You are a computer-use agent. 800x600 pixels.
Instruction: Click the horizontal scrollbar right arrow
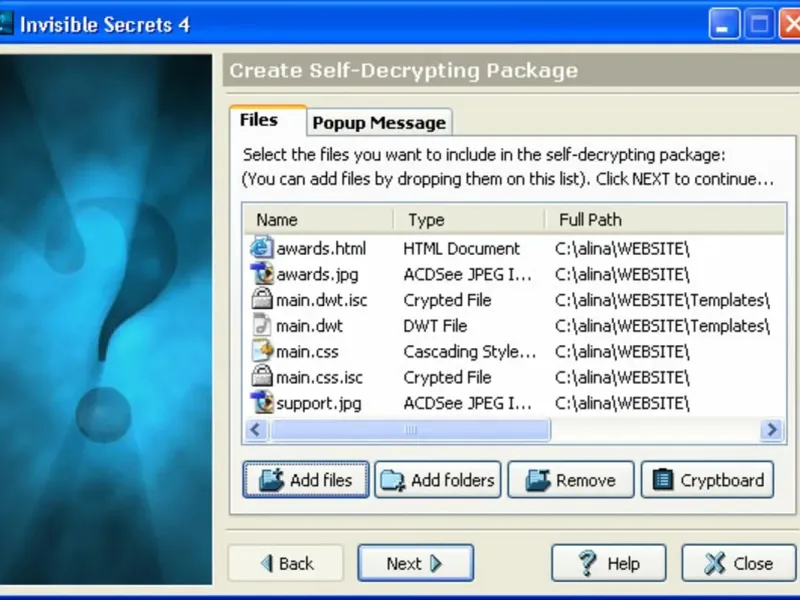click(x=771, y=430)
